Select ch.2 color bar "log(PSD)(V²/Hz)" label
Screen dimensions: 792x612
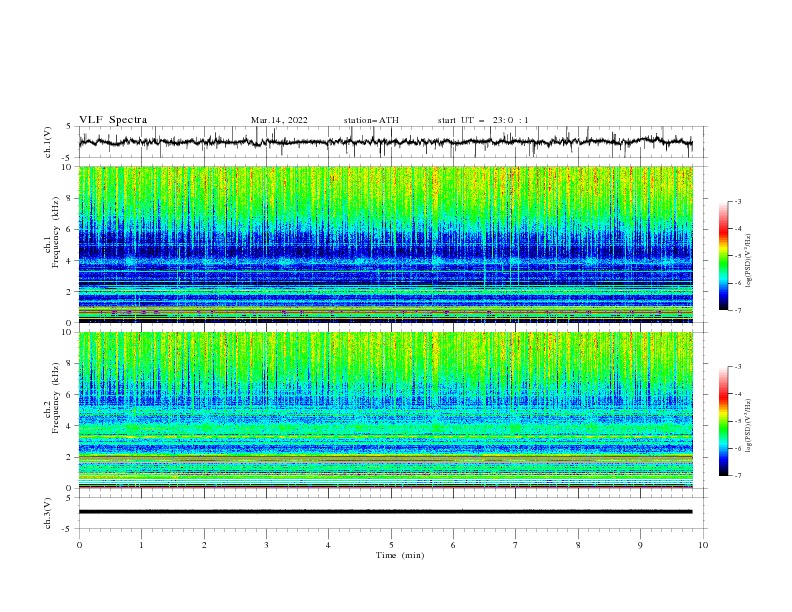[749, 425]
